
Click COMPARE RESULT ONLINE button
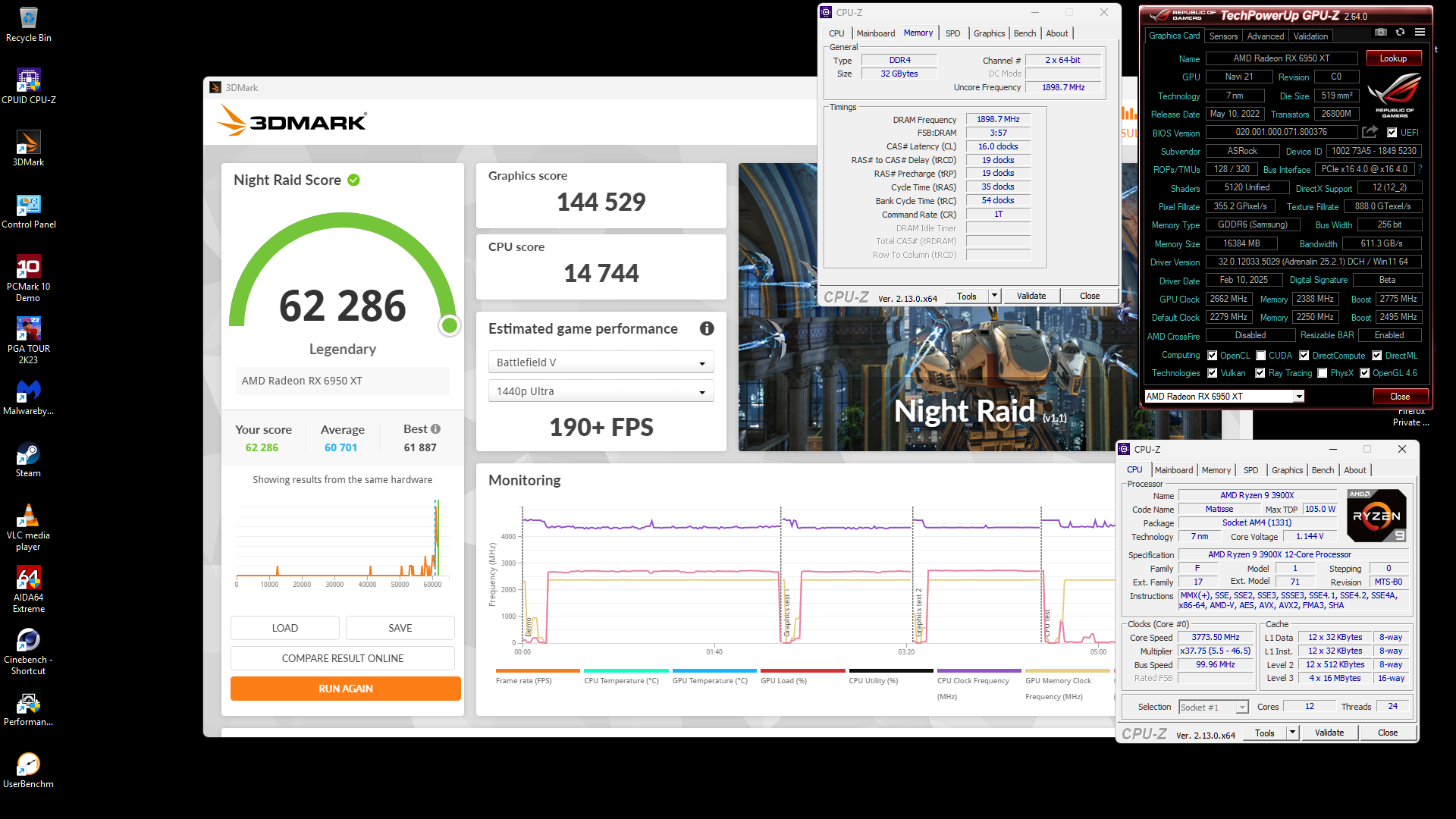pyautogui.click(x=343, y=658)
